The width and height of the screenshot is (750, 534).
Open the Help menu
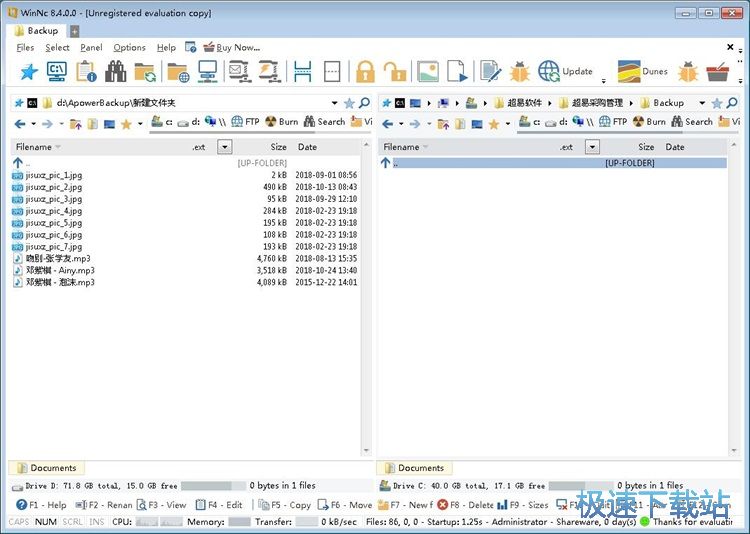click(x=166, y=47)
